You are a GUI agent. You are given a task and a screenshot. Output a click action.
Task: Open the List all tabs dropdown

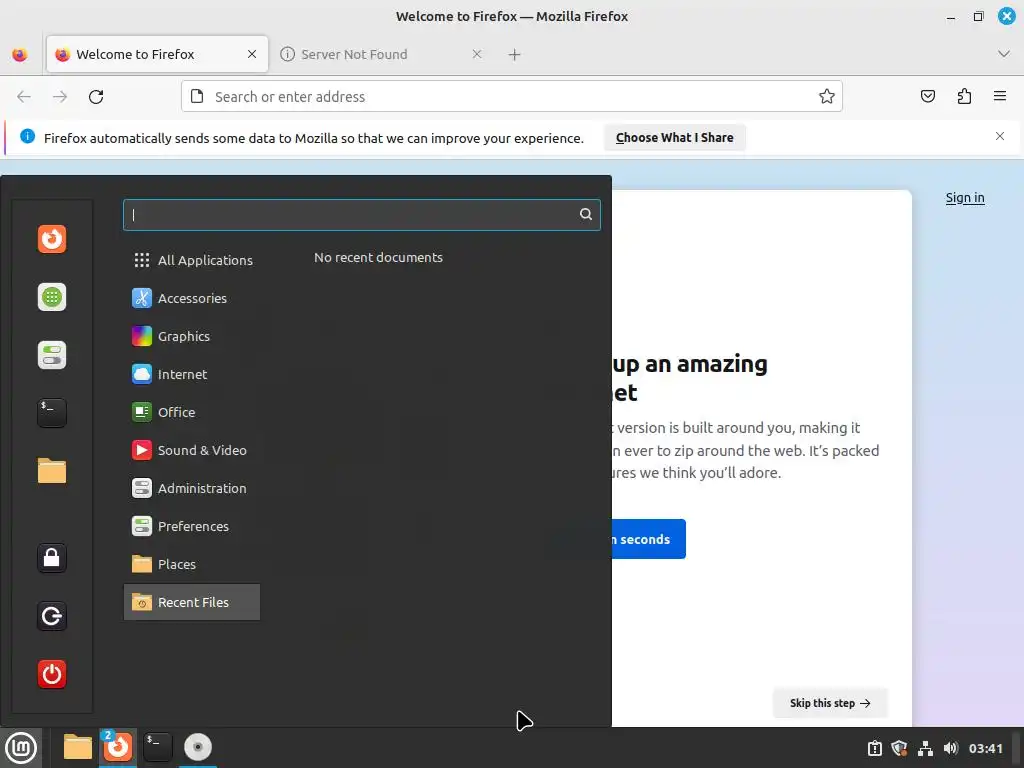[x=1004, y=54]
